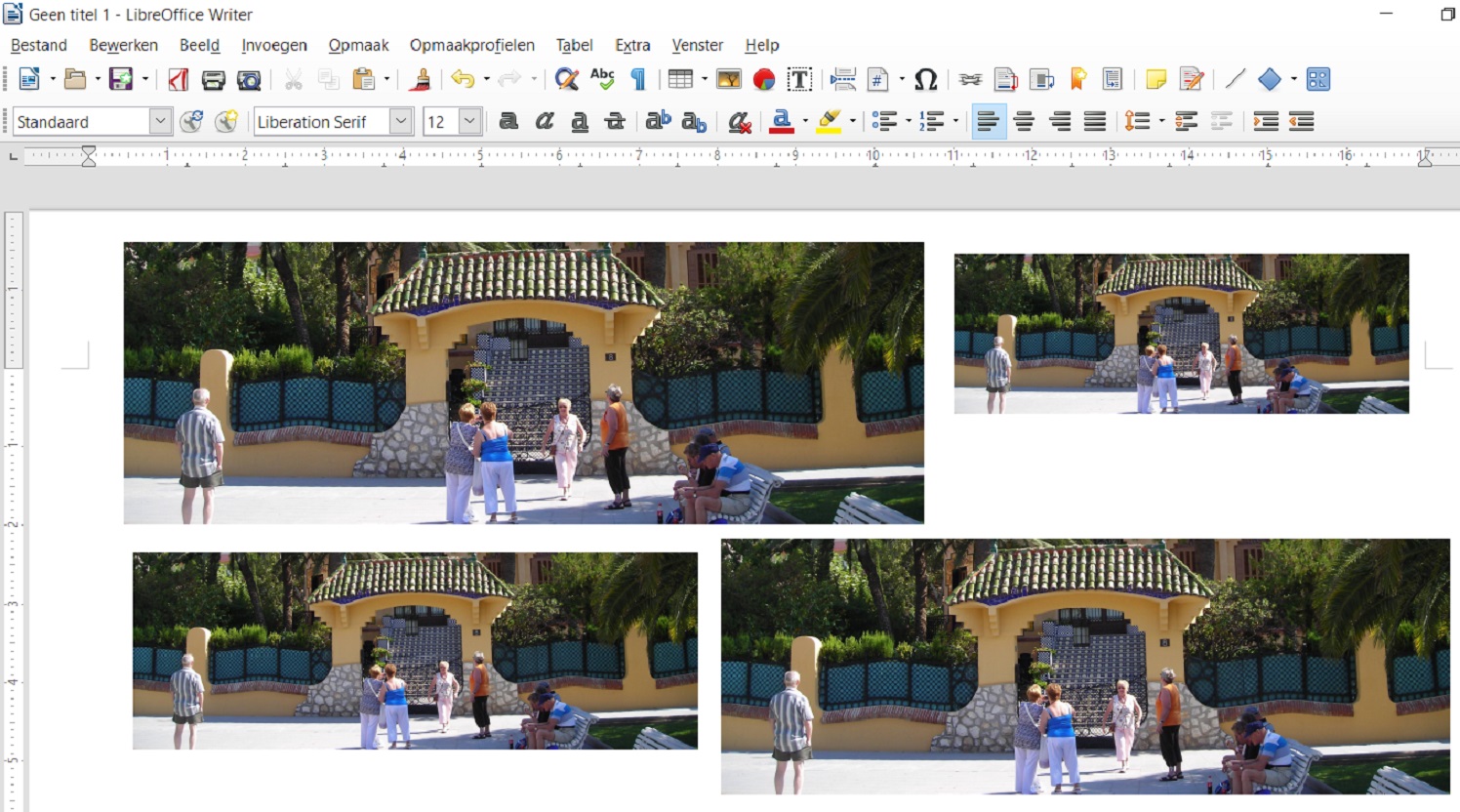1460x812 pixels.
Task: Open the Bestand menu
Action: [39, 45]
